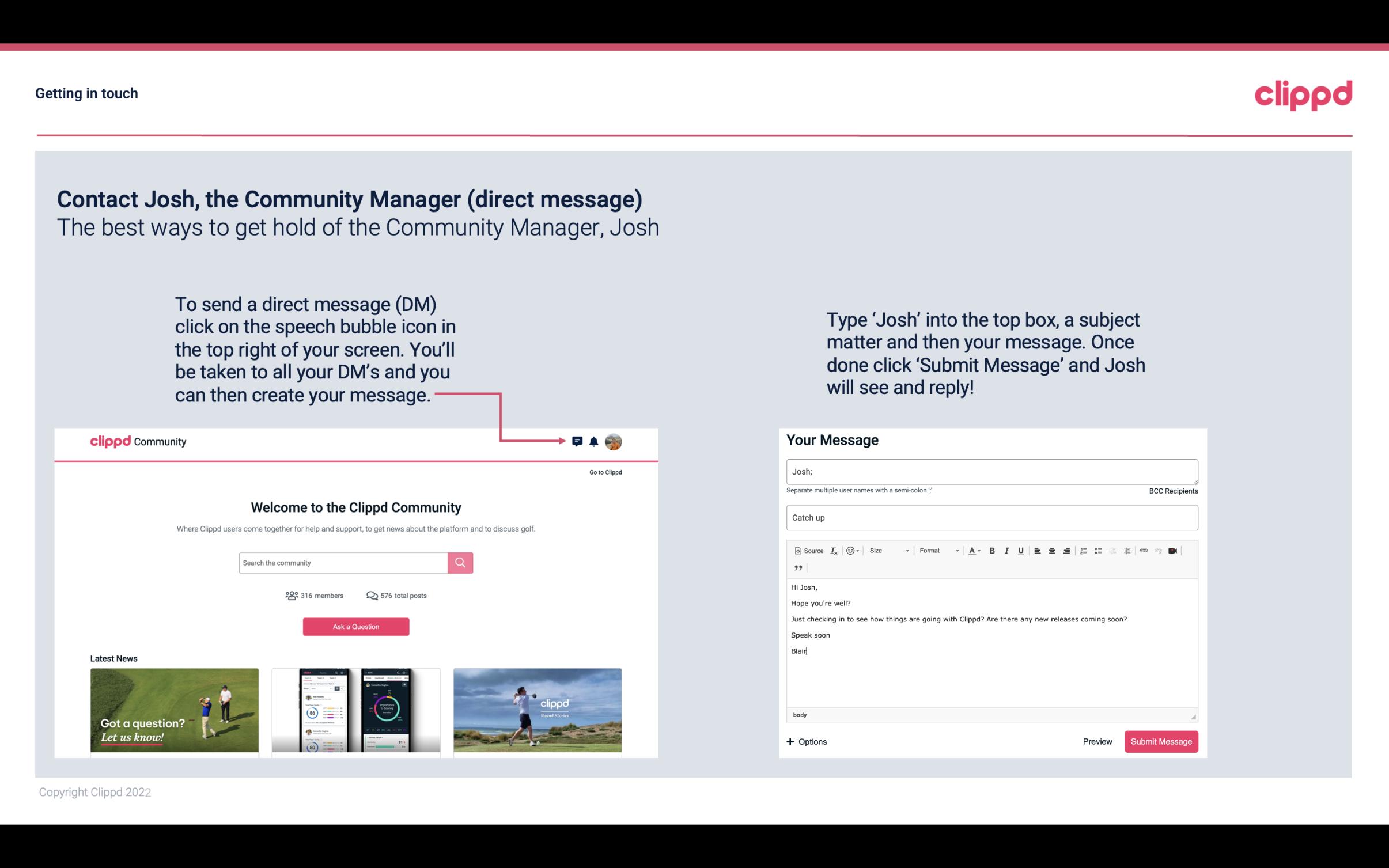The width and height of the screenshot is (1389, 868).
Task: Click the blockquote icon in message editor
Action: [797, 568]
